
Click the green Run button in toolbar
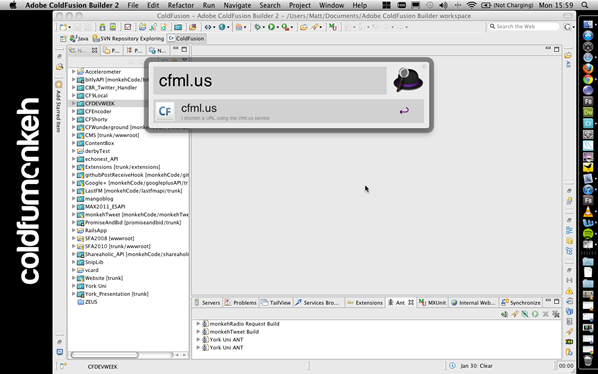[271, 27]
